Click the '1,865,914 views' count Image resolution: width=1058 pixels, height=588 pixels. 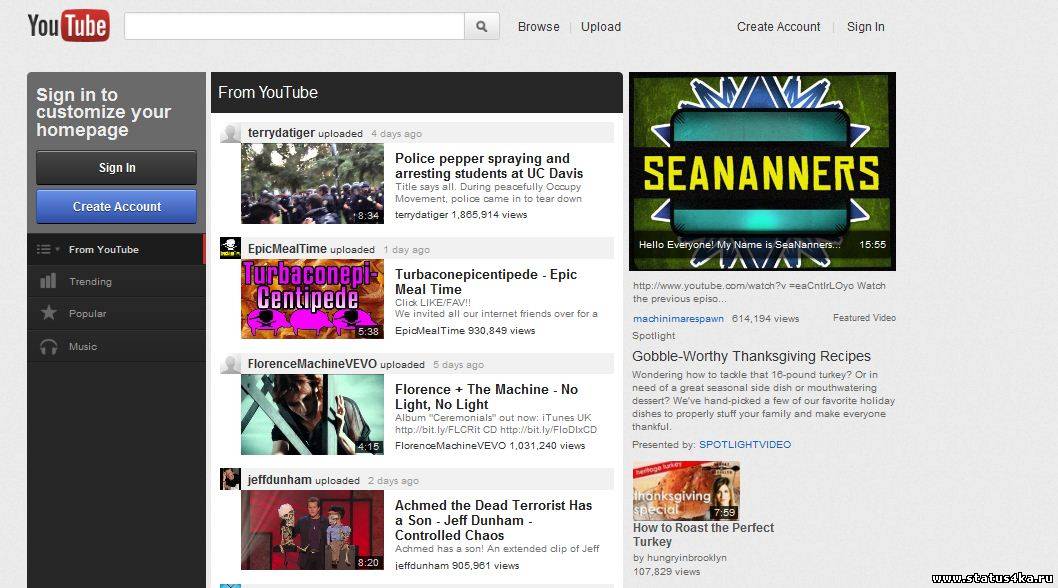click(489, 215)
